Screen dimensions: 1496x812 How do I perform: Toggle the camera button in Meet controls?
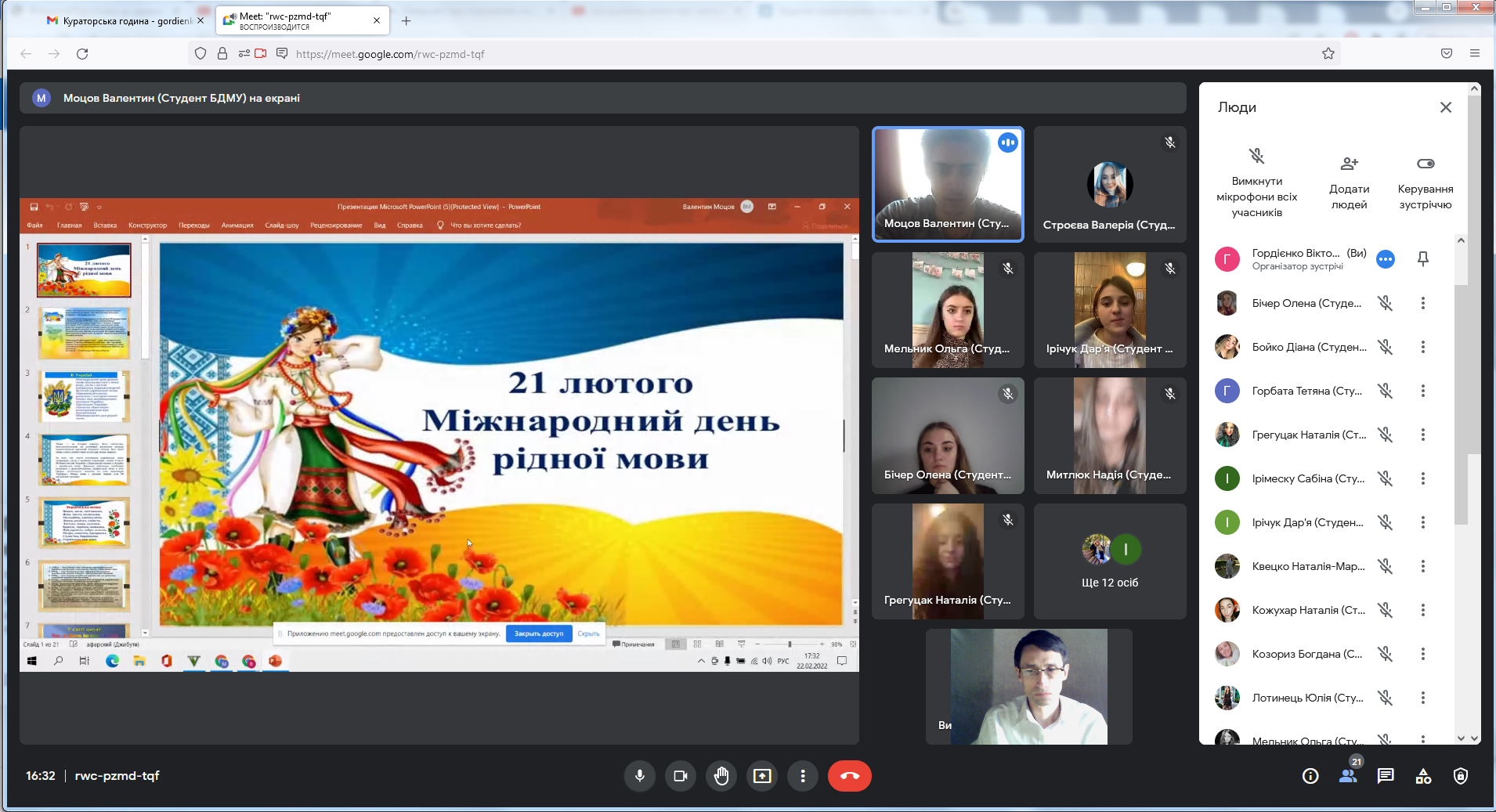681,776
